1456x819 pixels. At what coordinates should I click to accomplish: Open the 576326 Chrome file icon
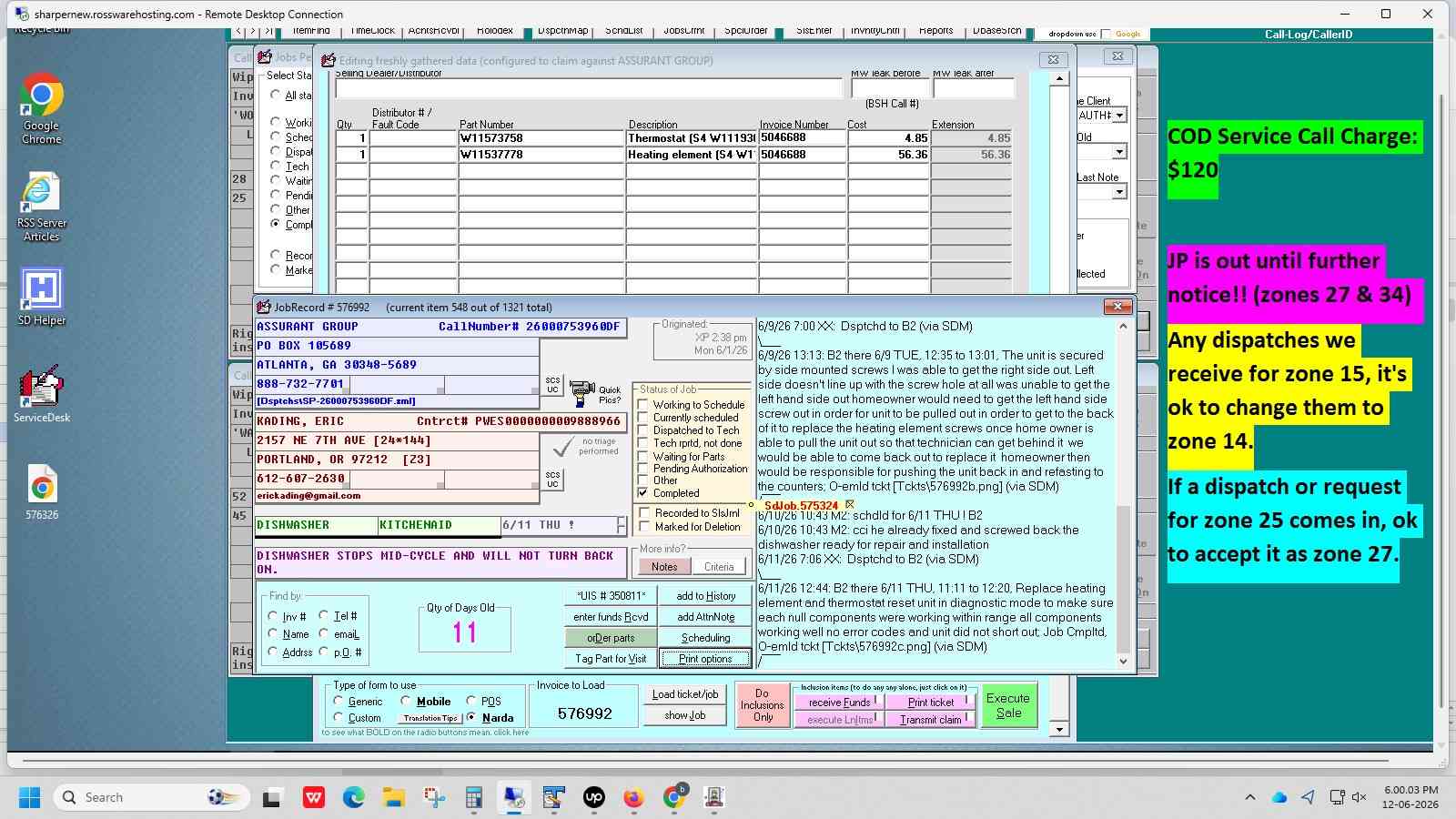coord(42,493)
